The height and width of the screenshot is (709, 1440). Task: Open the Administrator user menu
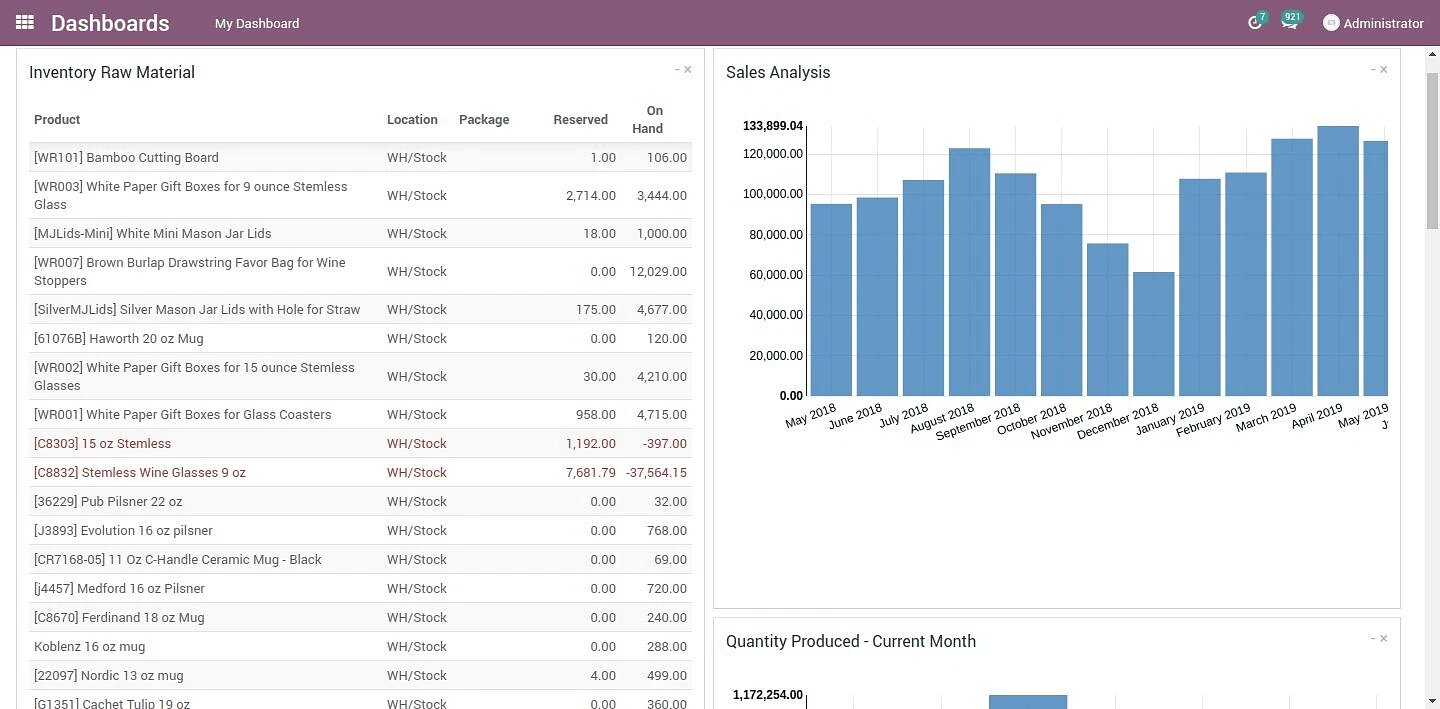pos(1383,23)
